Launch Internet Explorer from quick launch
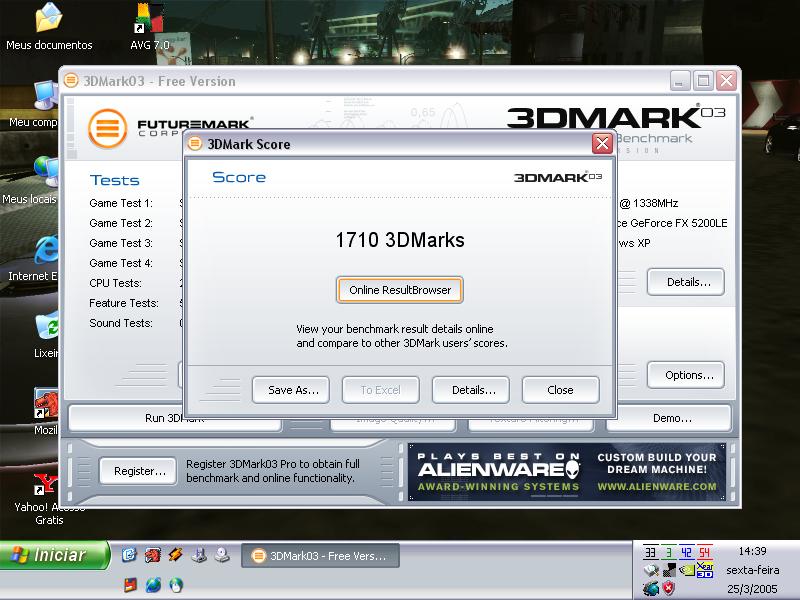Viewport: 800px width, 600px height. coord(153,584)
